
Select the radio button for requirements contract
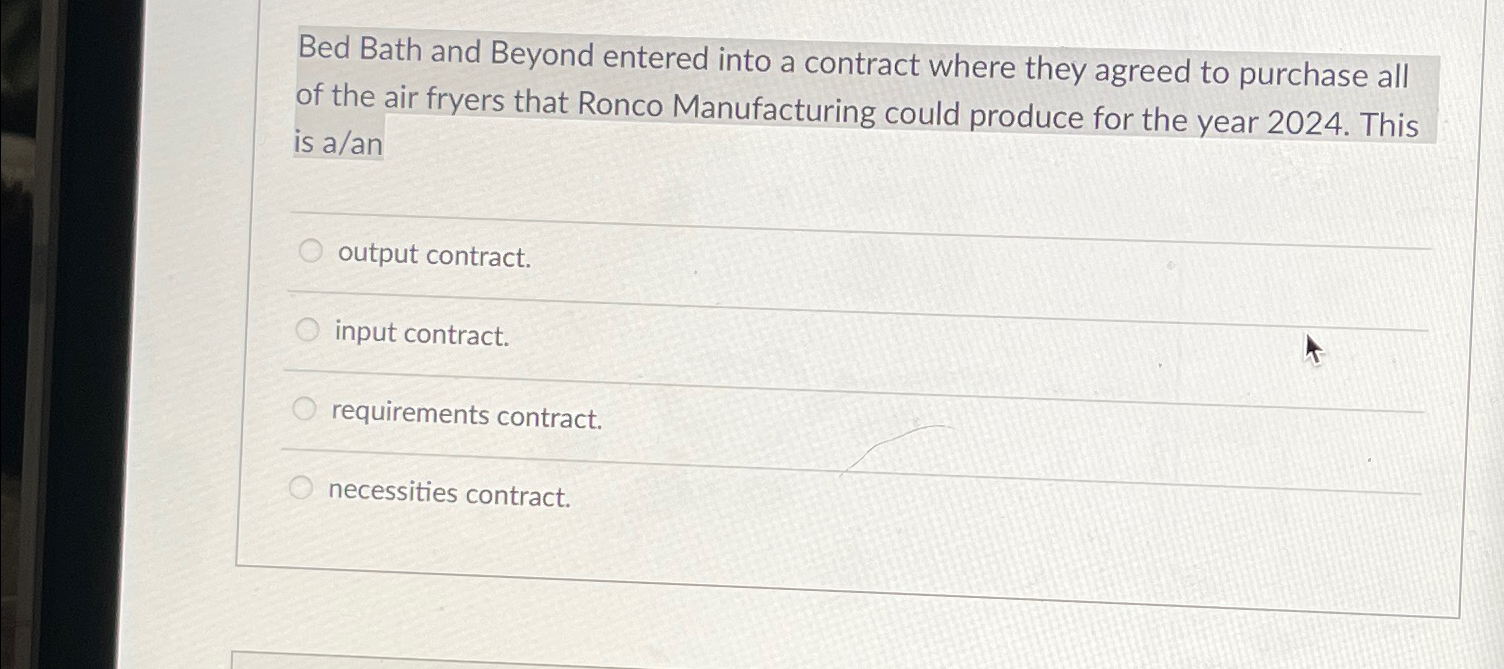pyautogui.click(x=303, y=407)
